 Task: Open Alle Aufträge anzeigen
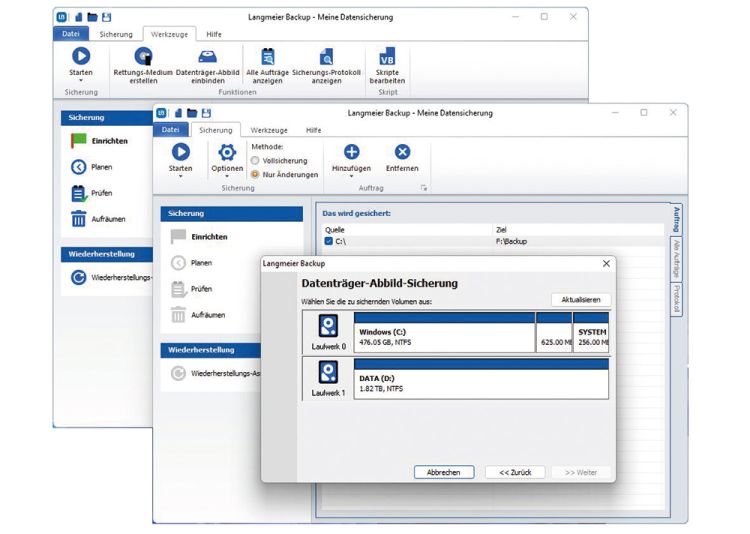coord(267,66)
